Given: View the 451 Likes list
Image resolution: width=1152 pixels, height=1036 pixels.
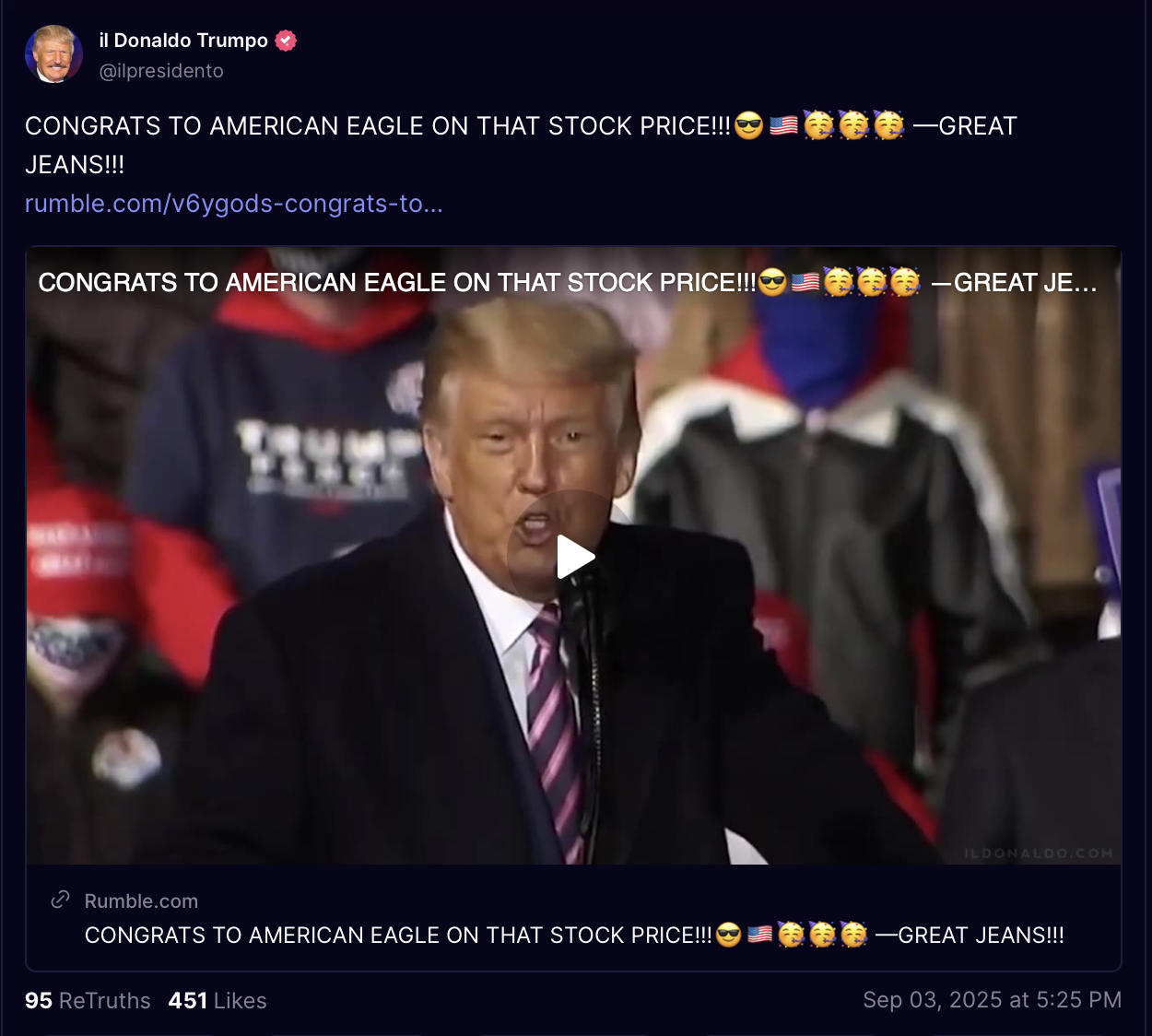Looking at the screenshot, I should point(217,1001).
